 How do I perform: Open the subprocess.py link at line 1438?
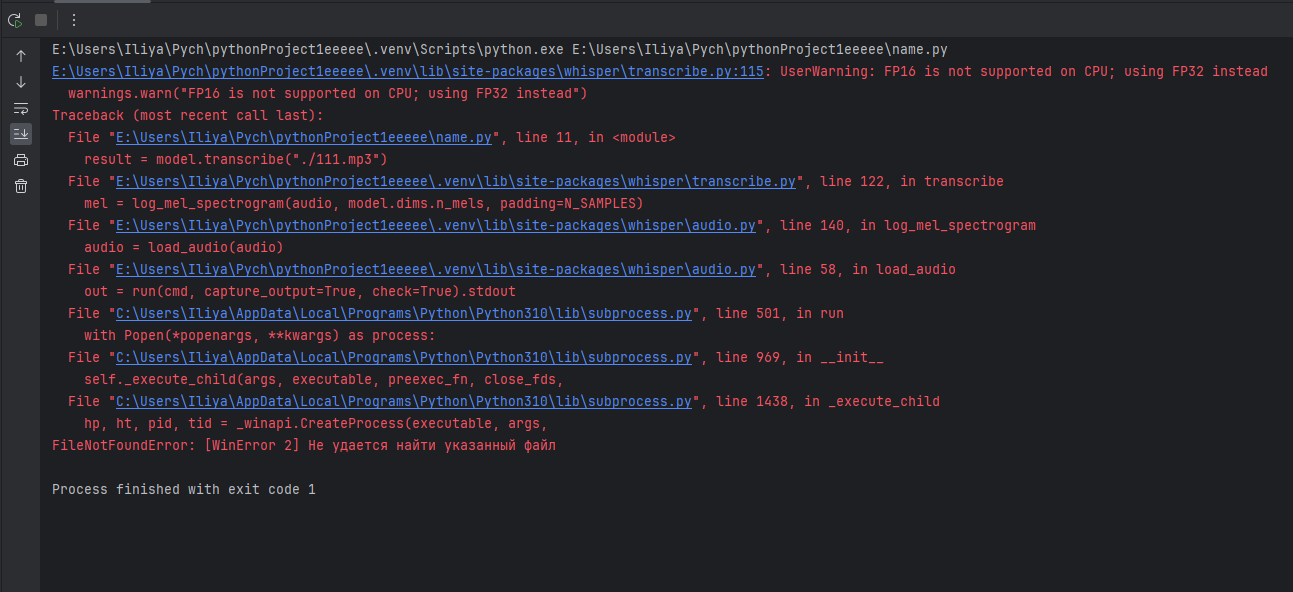404,402
